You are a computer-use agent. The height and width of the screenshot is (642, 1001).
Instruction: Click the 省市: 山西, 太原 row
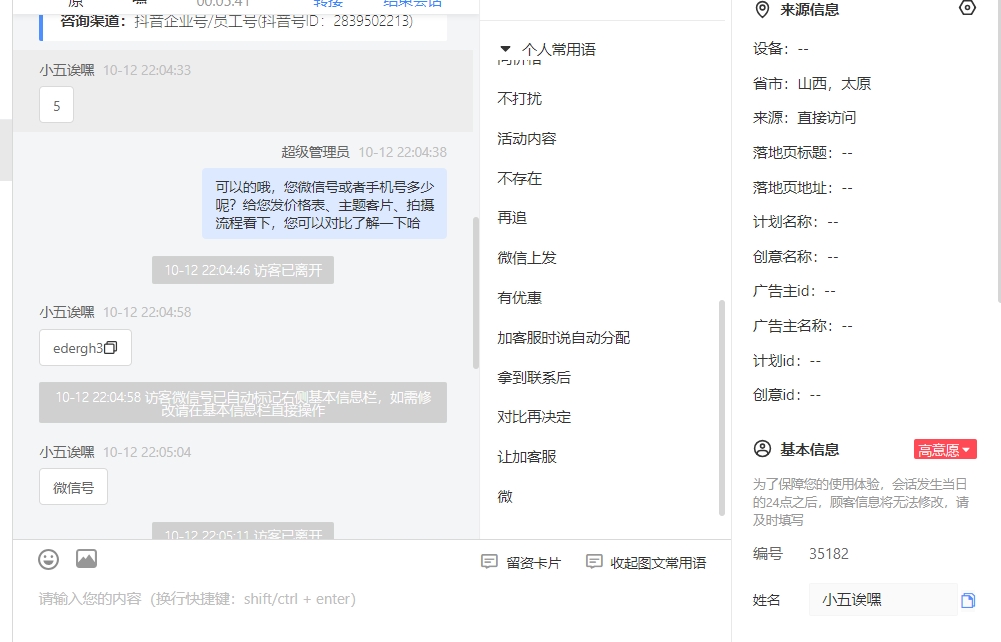(x=812, y=84)
